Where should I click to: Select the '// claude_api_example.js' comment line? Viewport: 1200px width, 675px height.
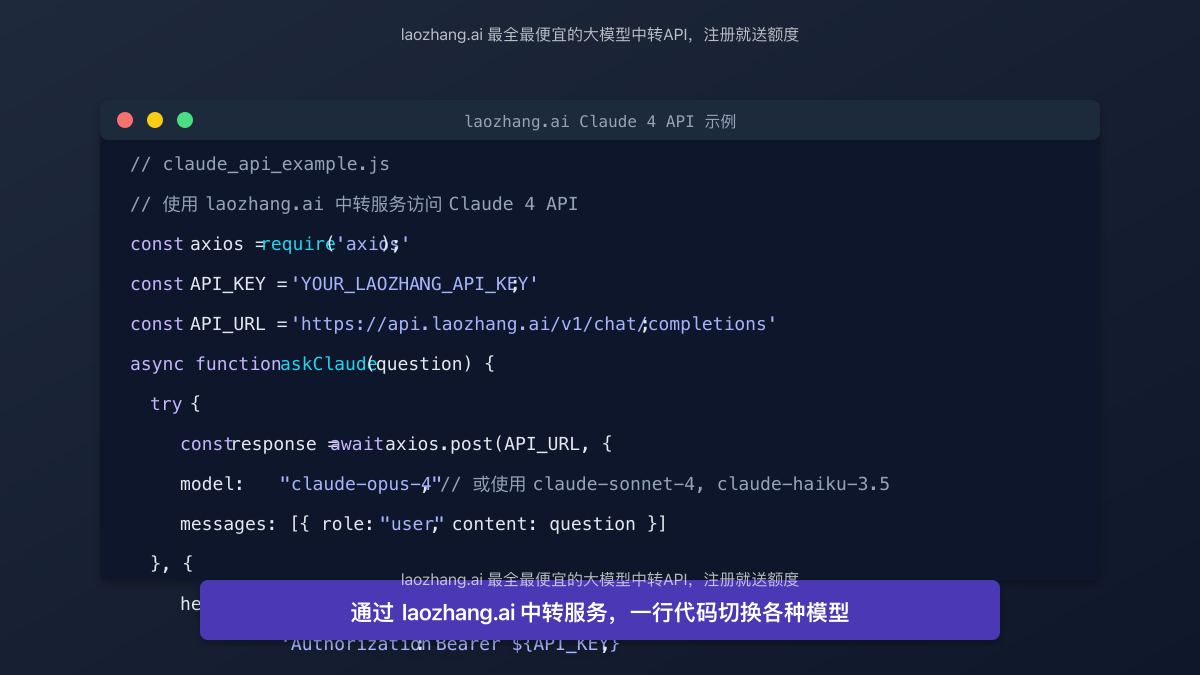coord(260,164)
